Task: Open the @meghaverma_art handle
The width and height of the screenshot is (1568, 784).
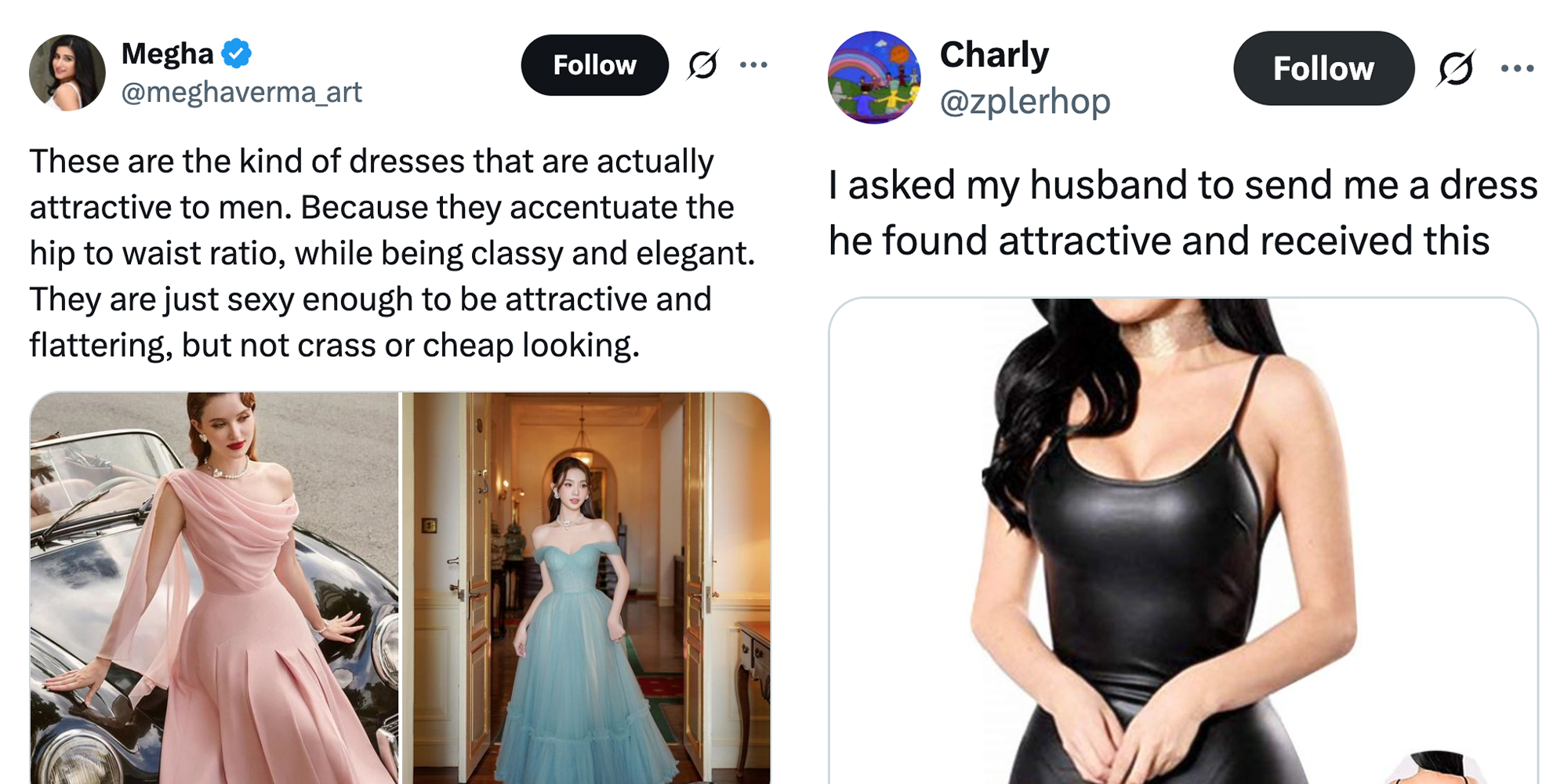Action: tap(243, 93)
